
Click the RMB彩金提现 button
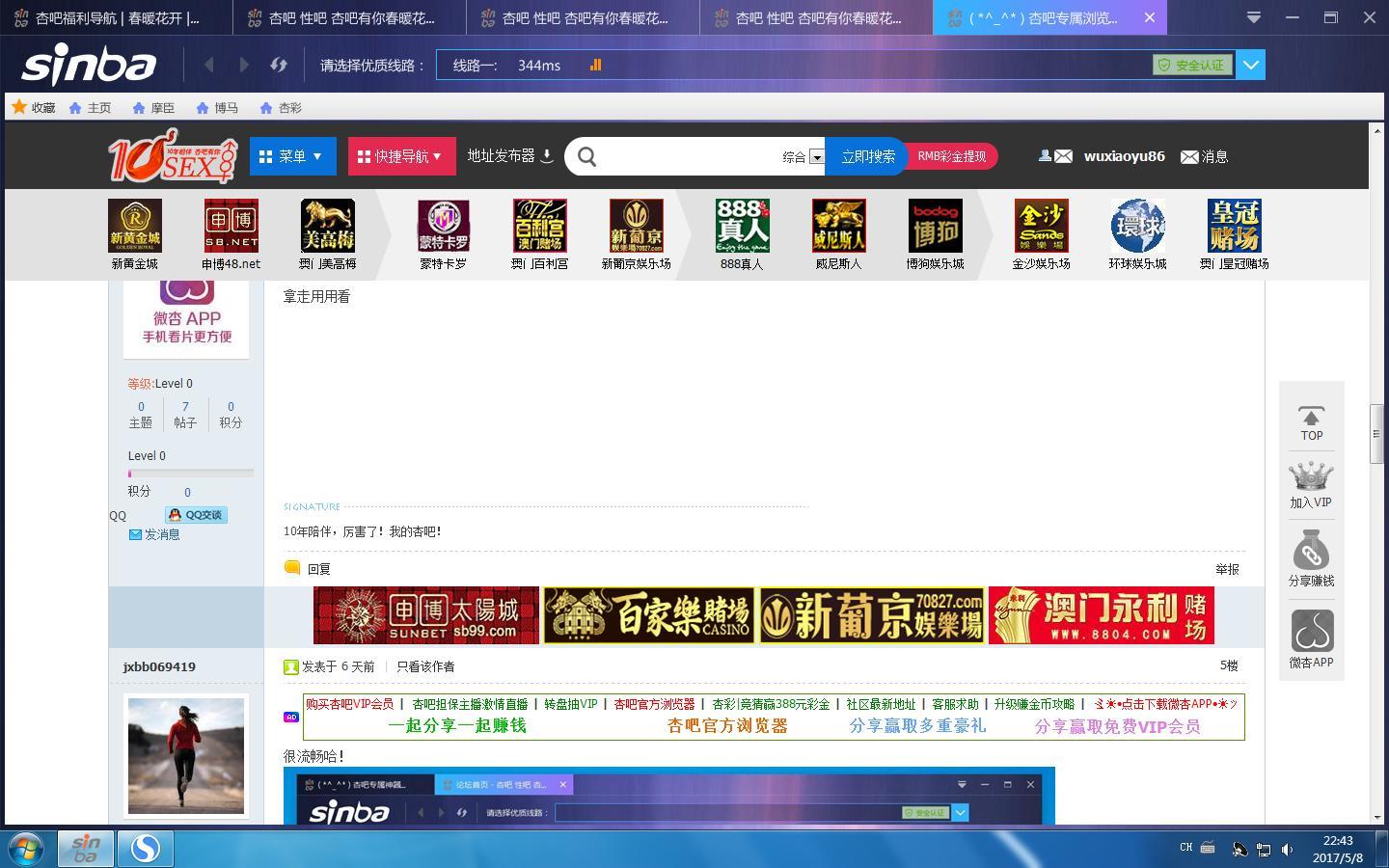coord(951,156)
